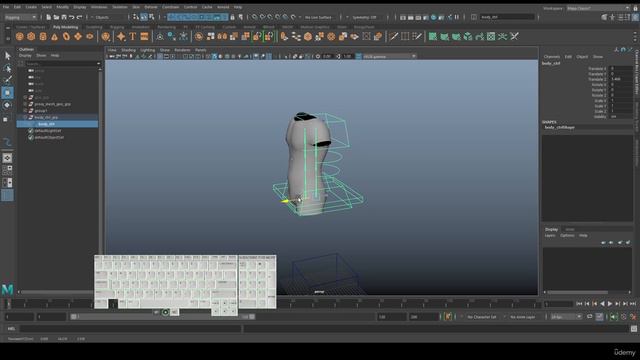The width and height of the screenshot is (640, 360).
Task: Click the Redo arrow icon
Action: click(x=80, y=17)
